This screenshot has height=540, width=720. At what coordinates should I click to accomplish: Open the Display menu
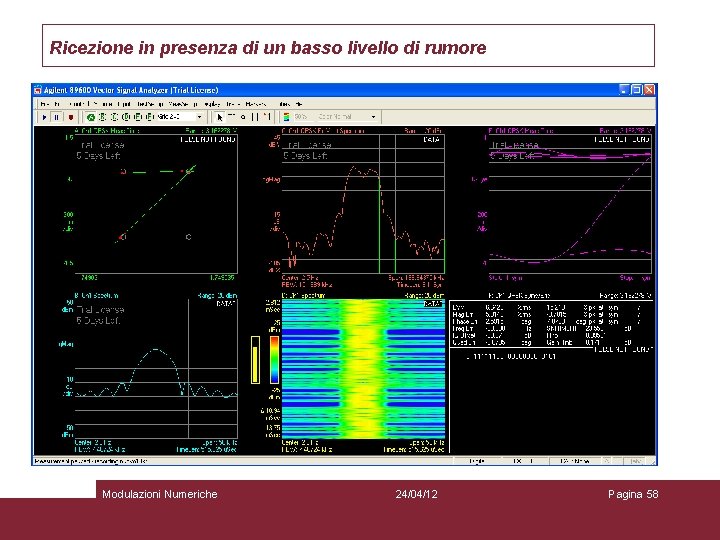(212, 104)
